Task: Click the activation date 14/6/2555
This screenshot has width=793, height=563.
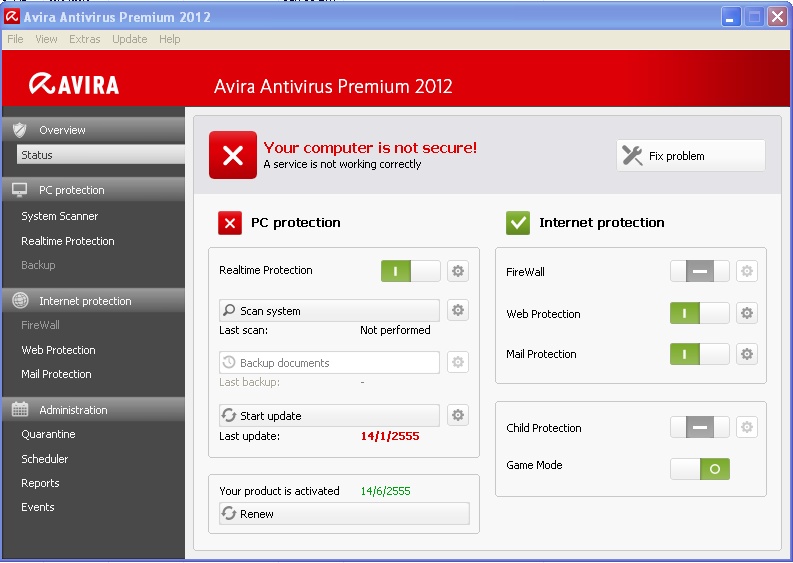Action: 385,491
